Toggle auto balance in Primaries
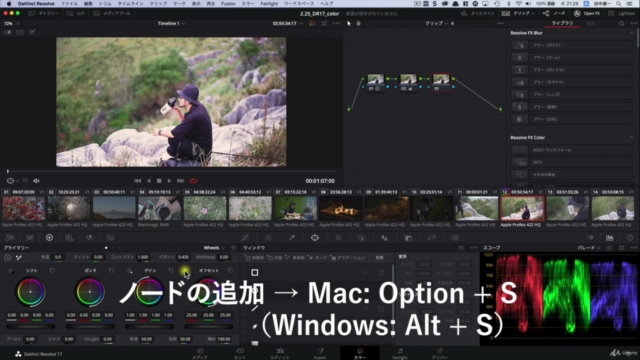The image size is (640, 360). pyautogui.click(x=7, y=258)
